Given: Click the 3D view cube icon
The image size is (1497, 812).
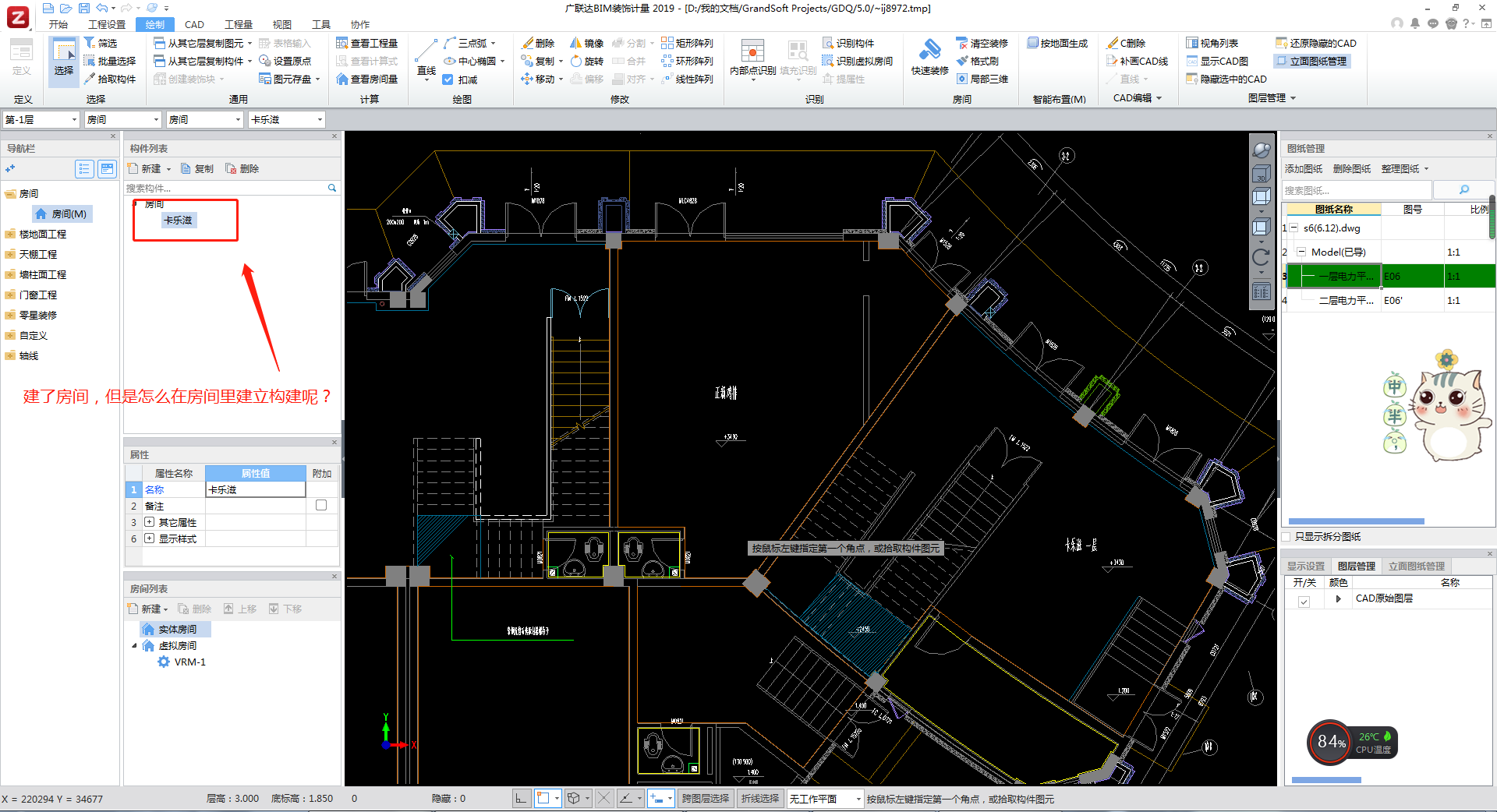Looking at the screenshot, I should pyautogui.click(x=1261, y=173).
